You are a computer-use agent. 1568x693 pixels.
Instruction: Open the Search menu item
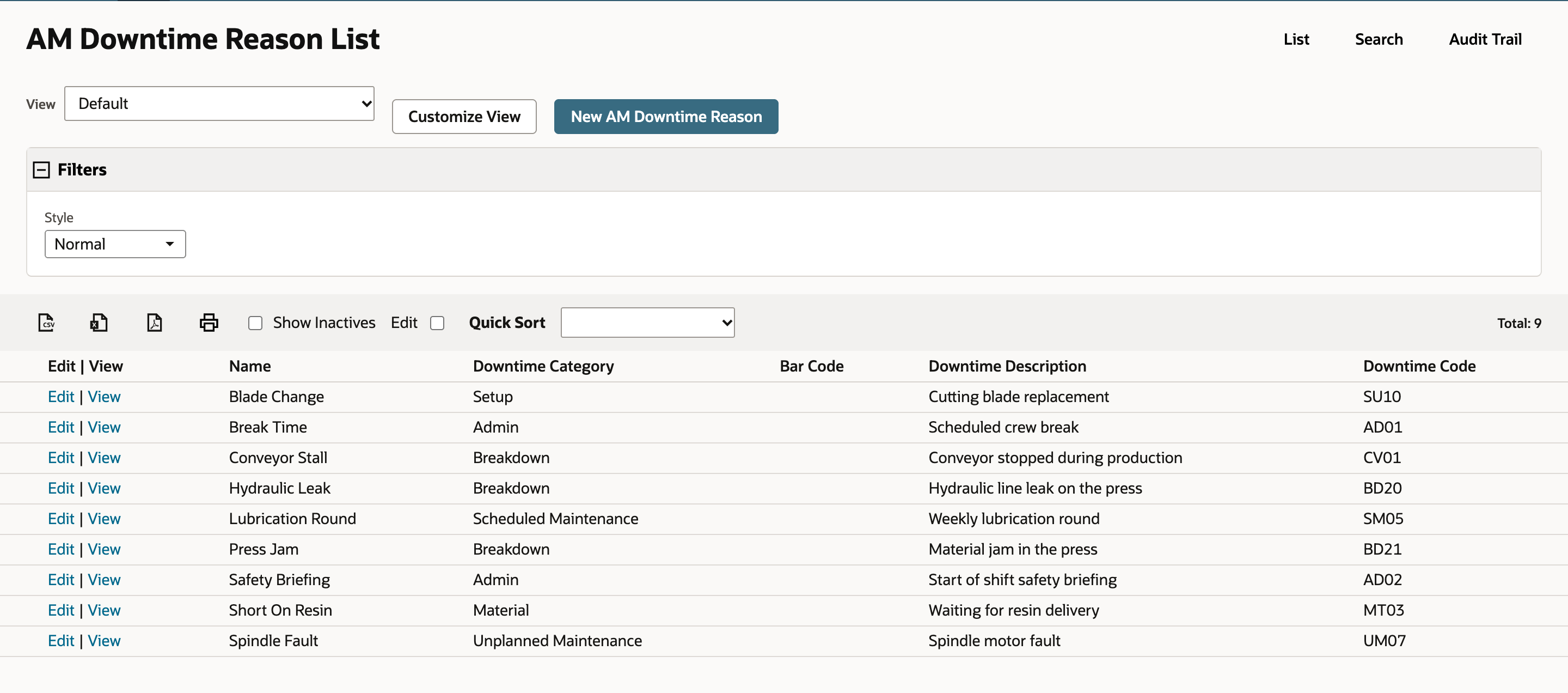point(1379,40)
